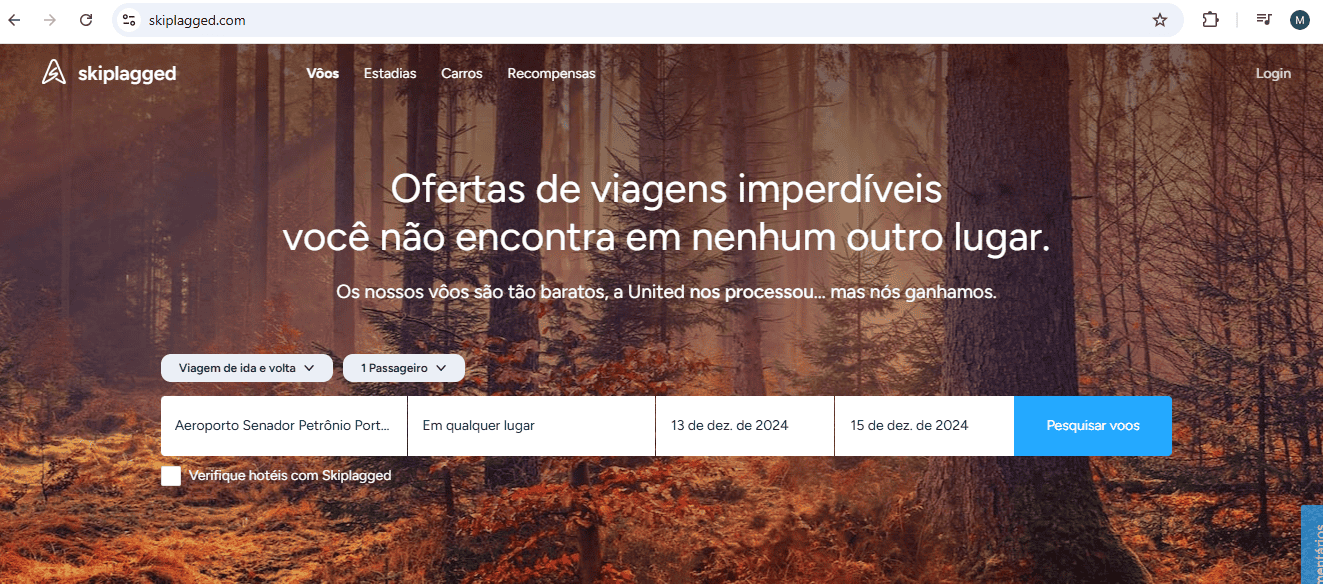Viewport: 1323px width, 584px height.
Task: View site information icon beside URL
Action: point(128,20)
